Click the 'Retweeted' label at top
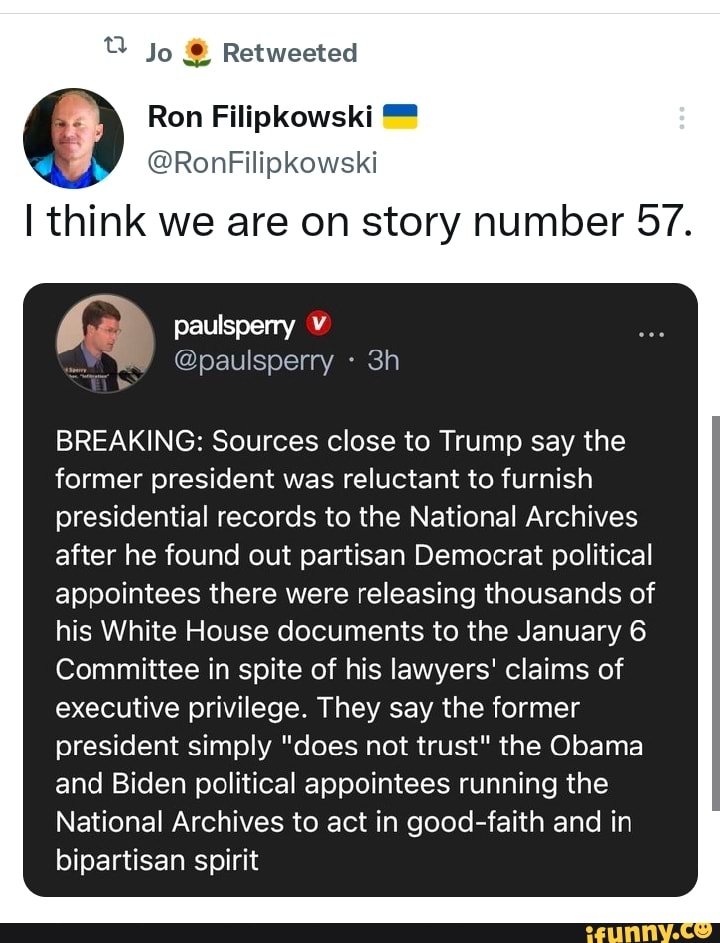720x943 pixels. coord(290,53)
